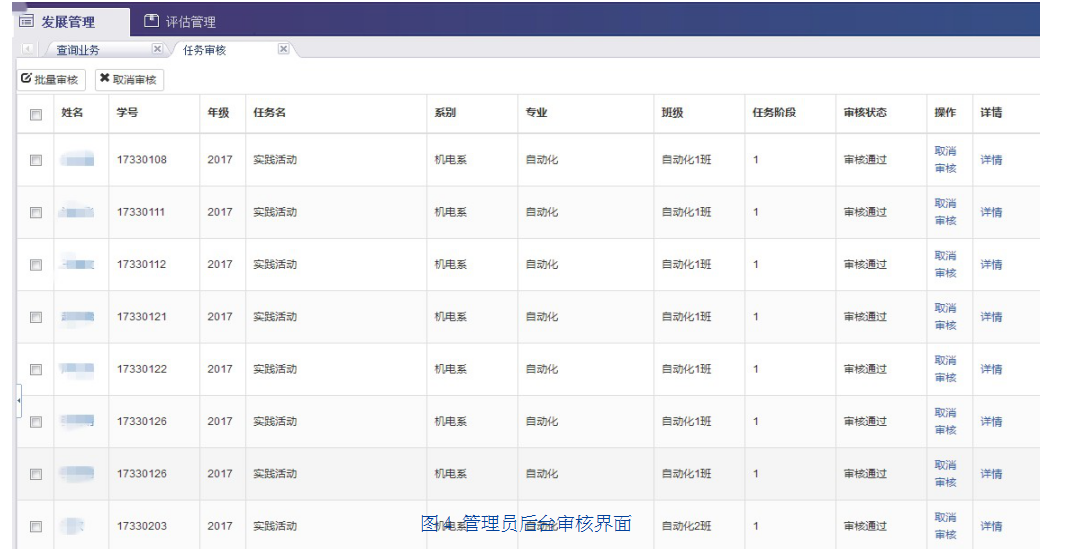
Task: Close the 任务审核 tab with its X
Action: [x=283, y=49]
